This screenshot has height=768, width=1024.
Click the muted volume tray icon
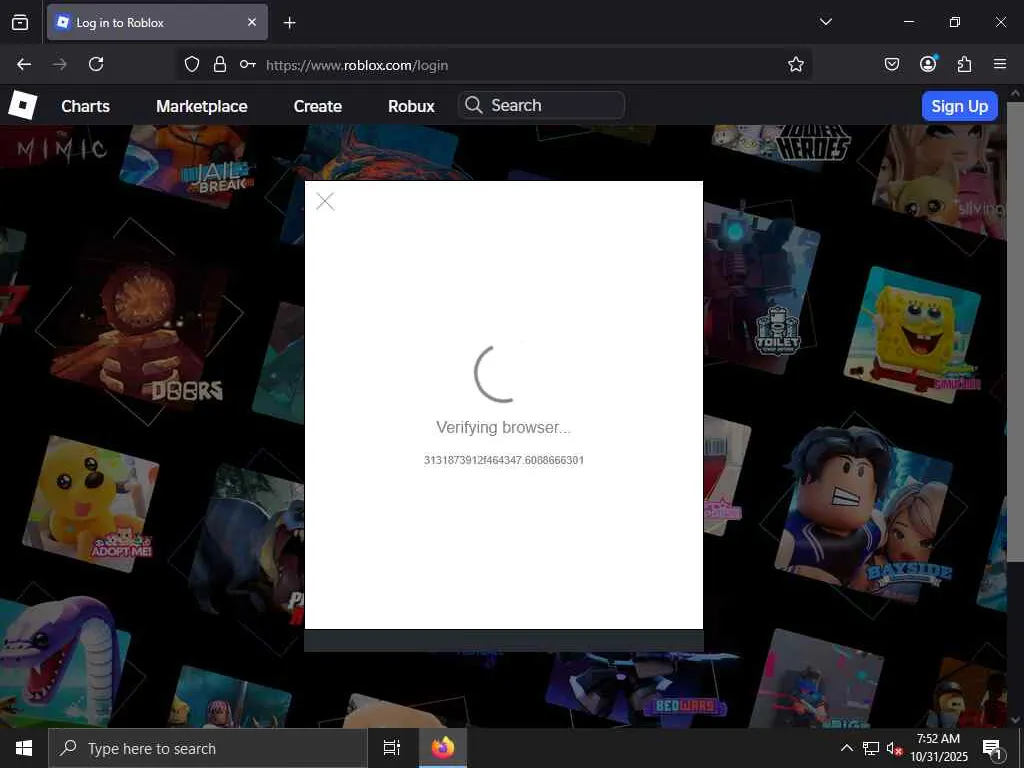[x=894, y=748]
